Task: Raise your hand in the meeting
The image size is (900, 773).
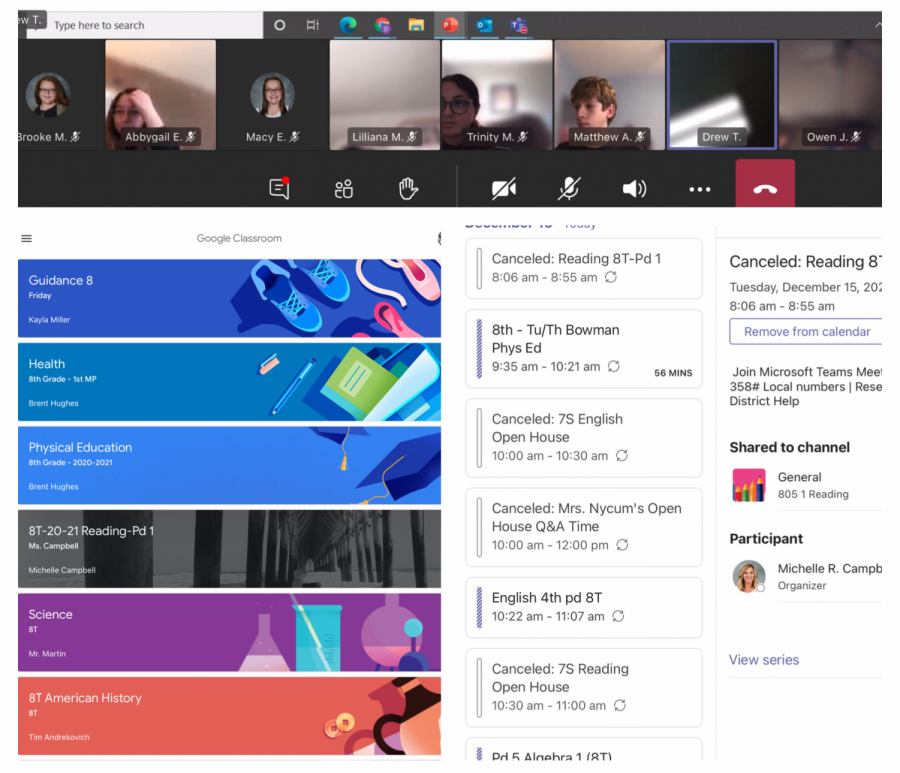Action: tap(408, 188)
